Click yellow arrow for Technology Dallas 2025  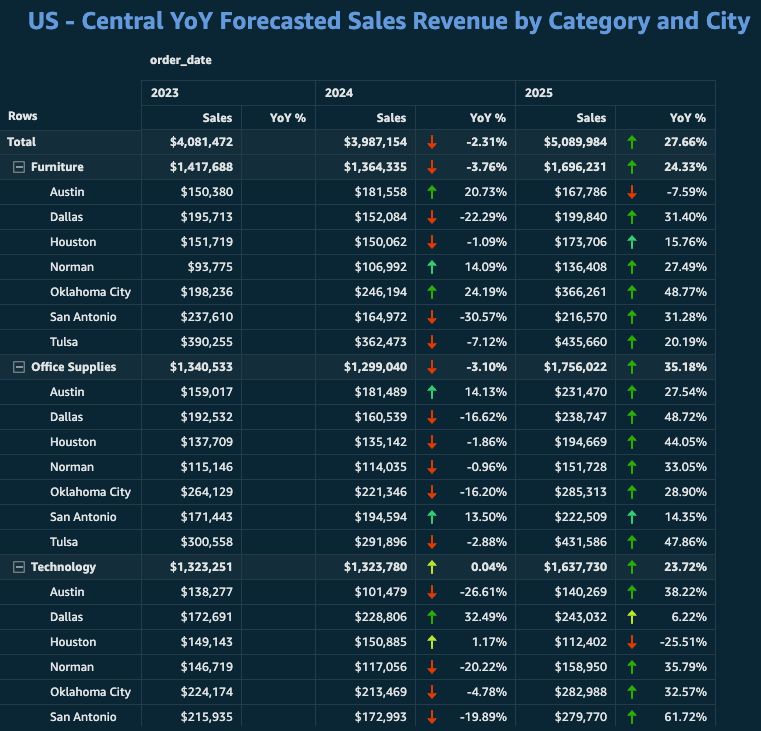coord(632,617)
